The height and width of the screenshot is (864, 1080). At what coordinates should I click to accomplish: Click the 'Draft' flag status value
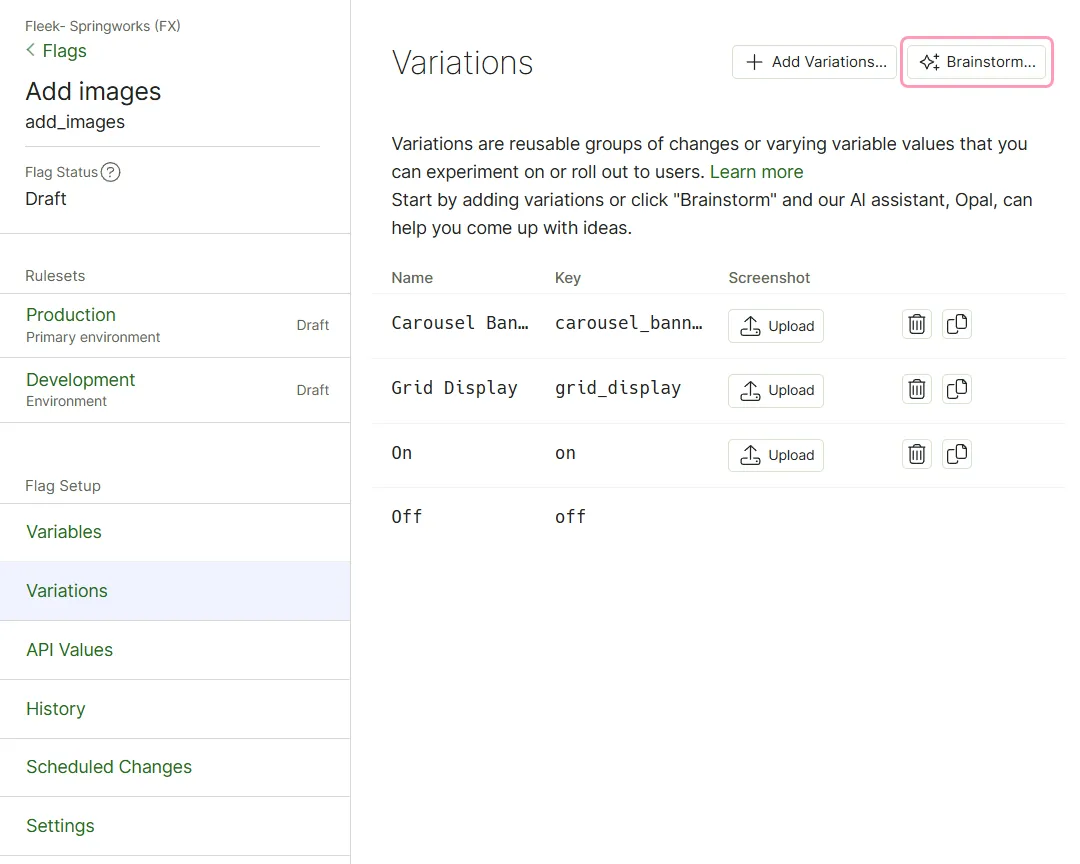(x=45, y=199)
